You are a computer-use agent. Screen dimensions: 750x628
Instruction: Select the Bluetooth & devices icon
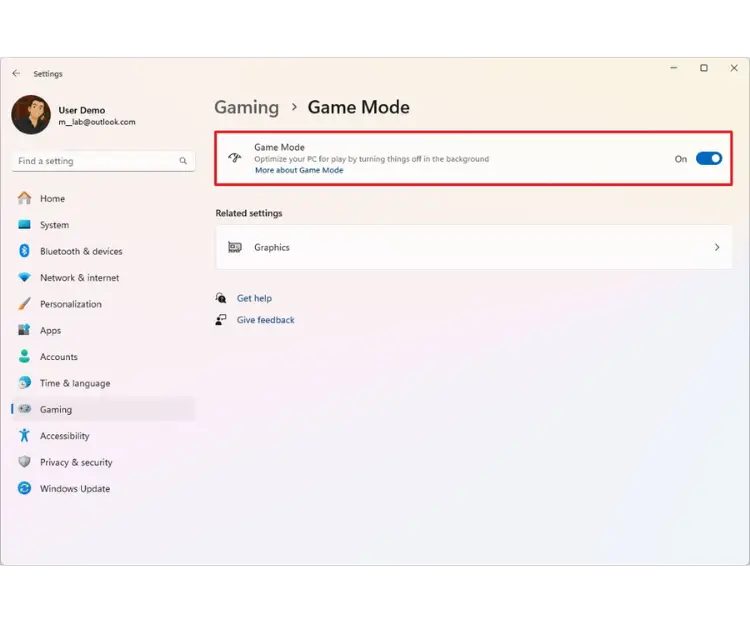(x=24, y=251)
